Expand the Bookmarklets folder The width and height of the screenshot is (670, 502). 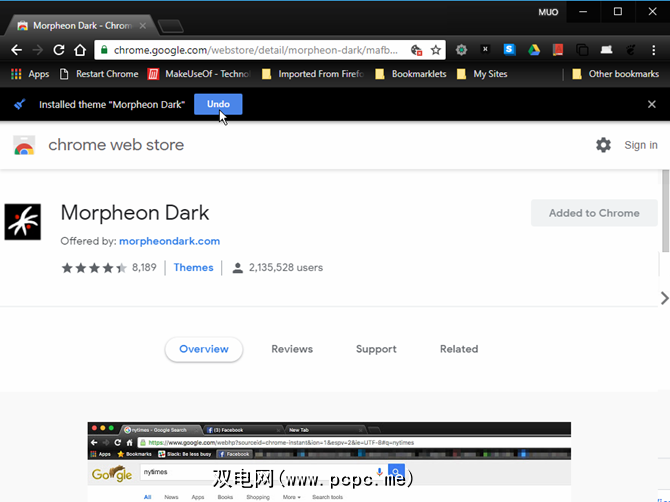[x=411, y=74]
